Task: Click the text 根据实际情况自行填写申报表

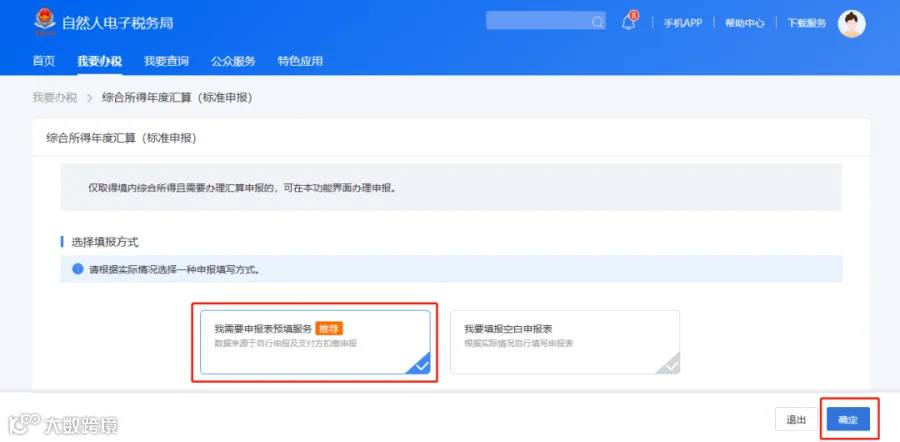Action: coord(519,343)
